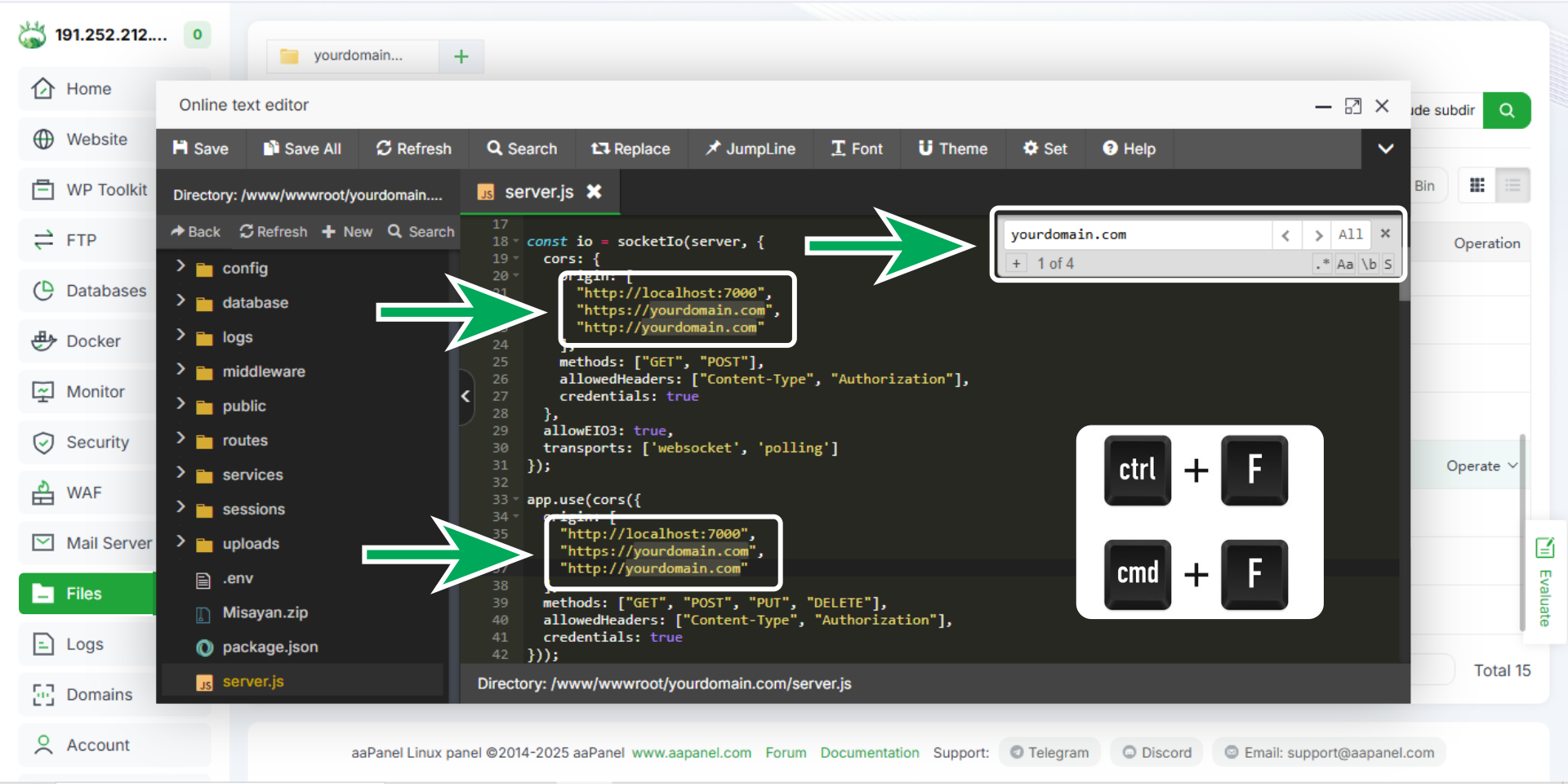The image size is (1568, 784).
Task: Select Security in the left sidebar
Action: click(97, 442)
